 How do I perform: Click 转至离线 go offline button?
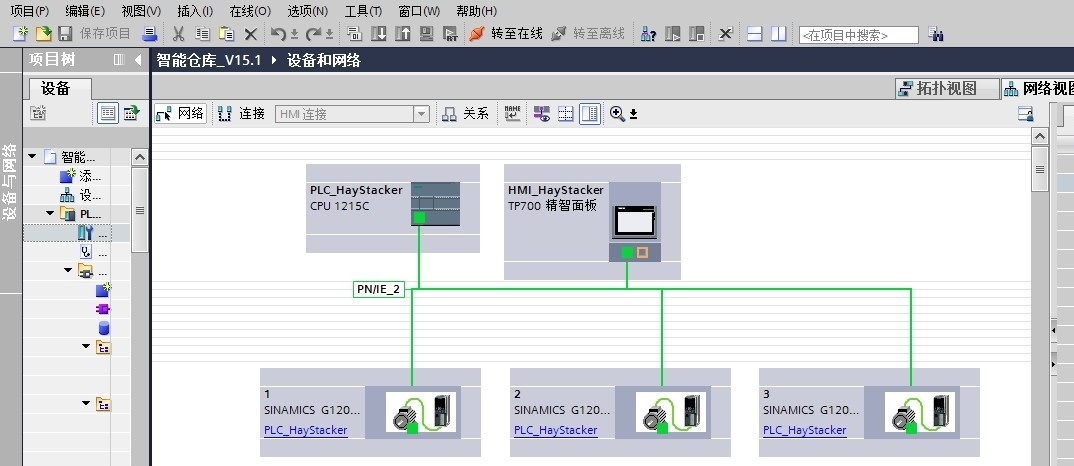point(588,34)
